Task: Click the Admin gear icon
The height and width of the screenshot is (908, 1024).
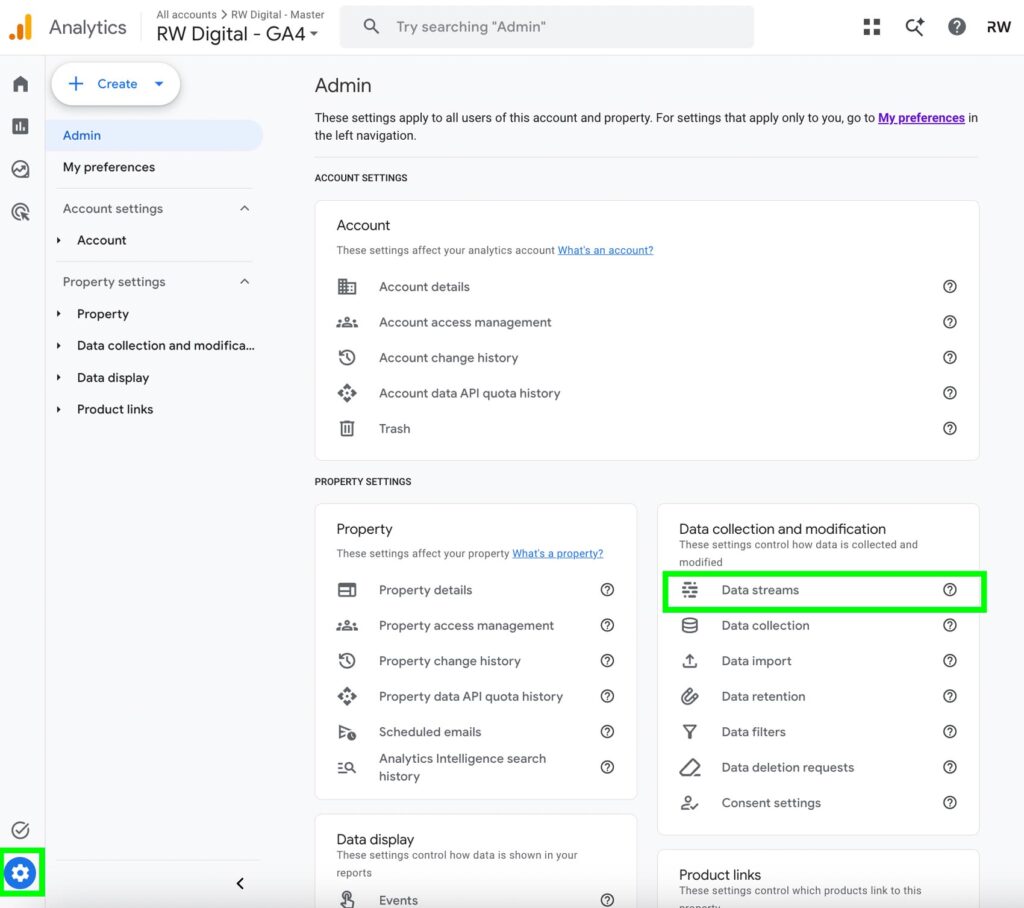Action: (x=21, y=872)
